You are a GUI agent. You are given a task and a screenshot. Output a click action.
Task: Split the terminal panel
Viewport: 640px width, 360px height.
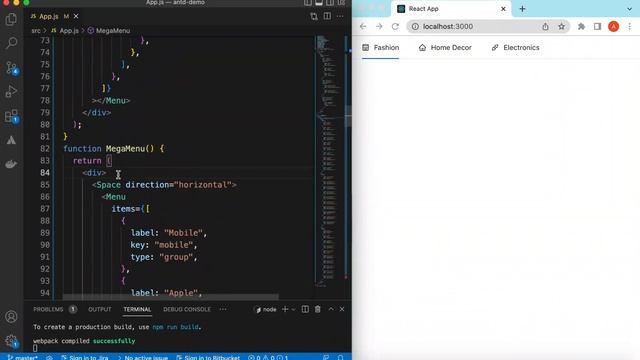305,309
